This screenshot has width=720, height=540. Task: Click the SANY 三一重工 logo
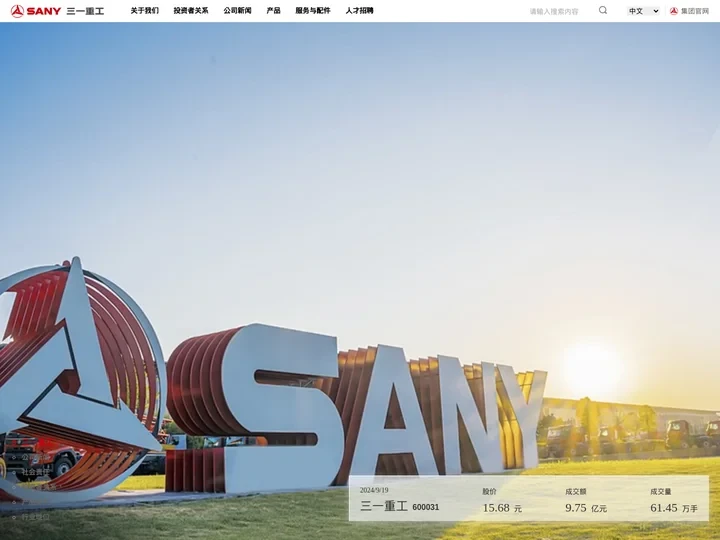[57, 11]
